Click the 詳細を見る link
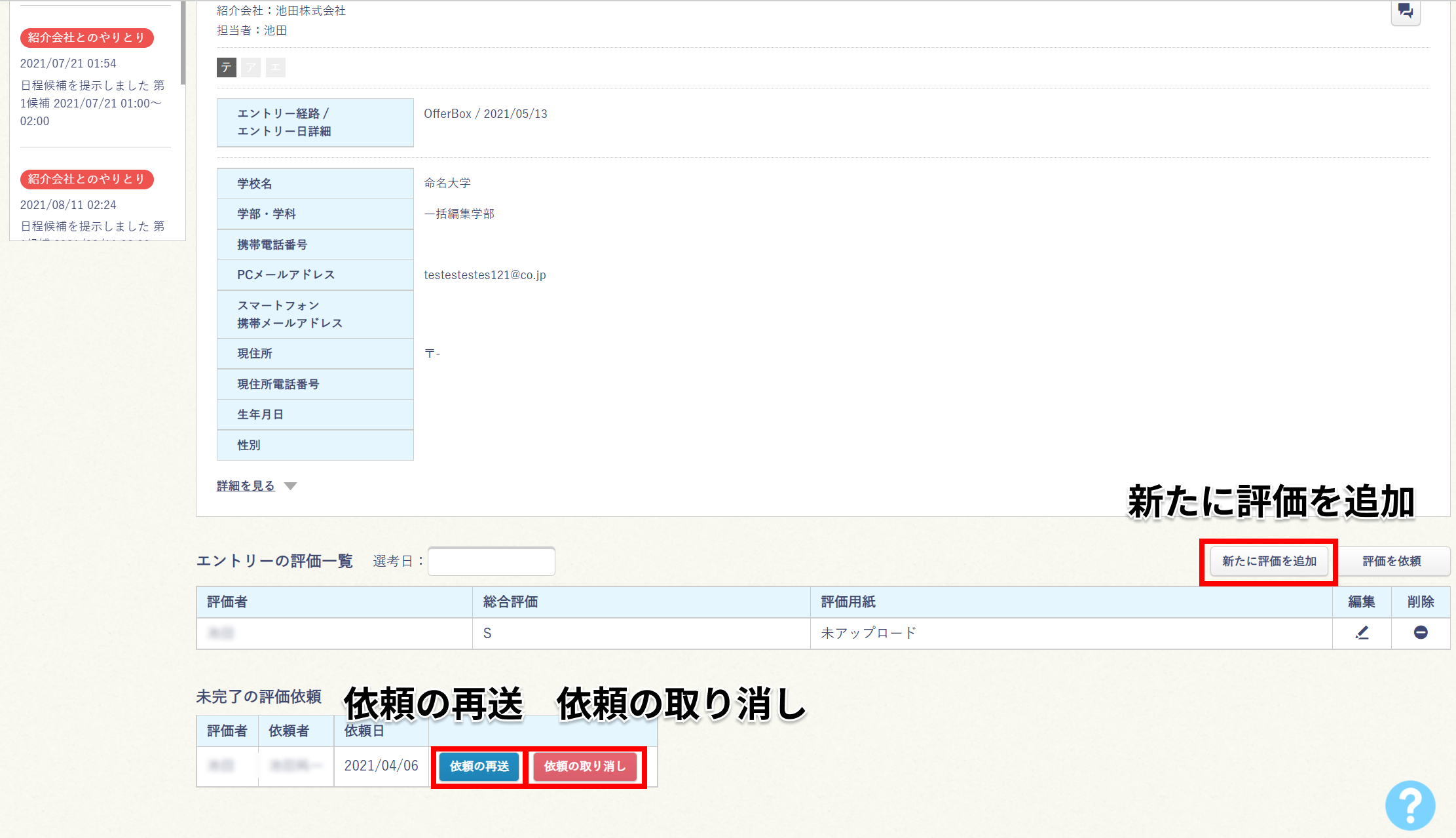 click(x=246, y=486)
